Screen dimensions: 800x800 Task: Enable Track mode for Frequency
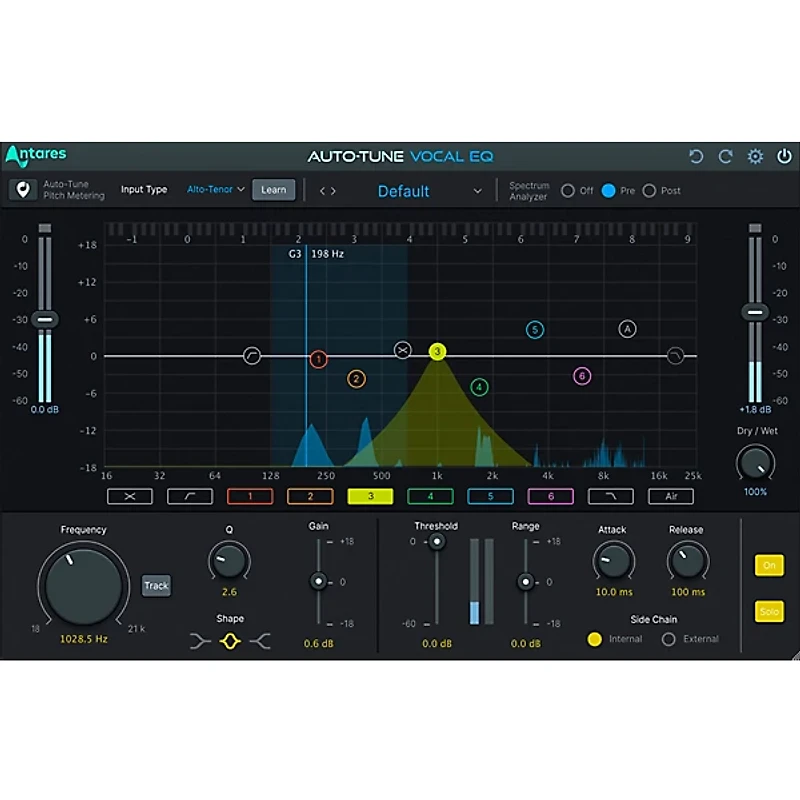(156, 585)
